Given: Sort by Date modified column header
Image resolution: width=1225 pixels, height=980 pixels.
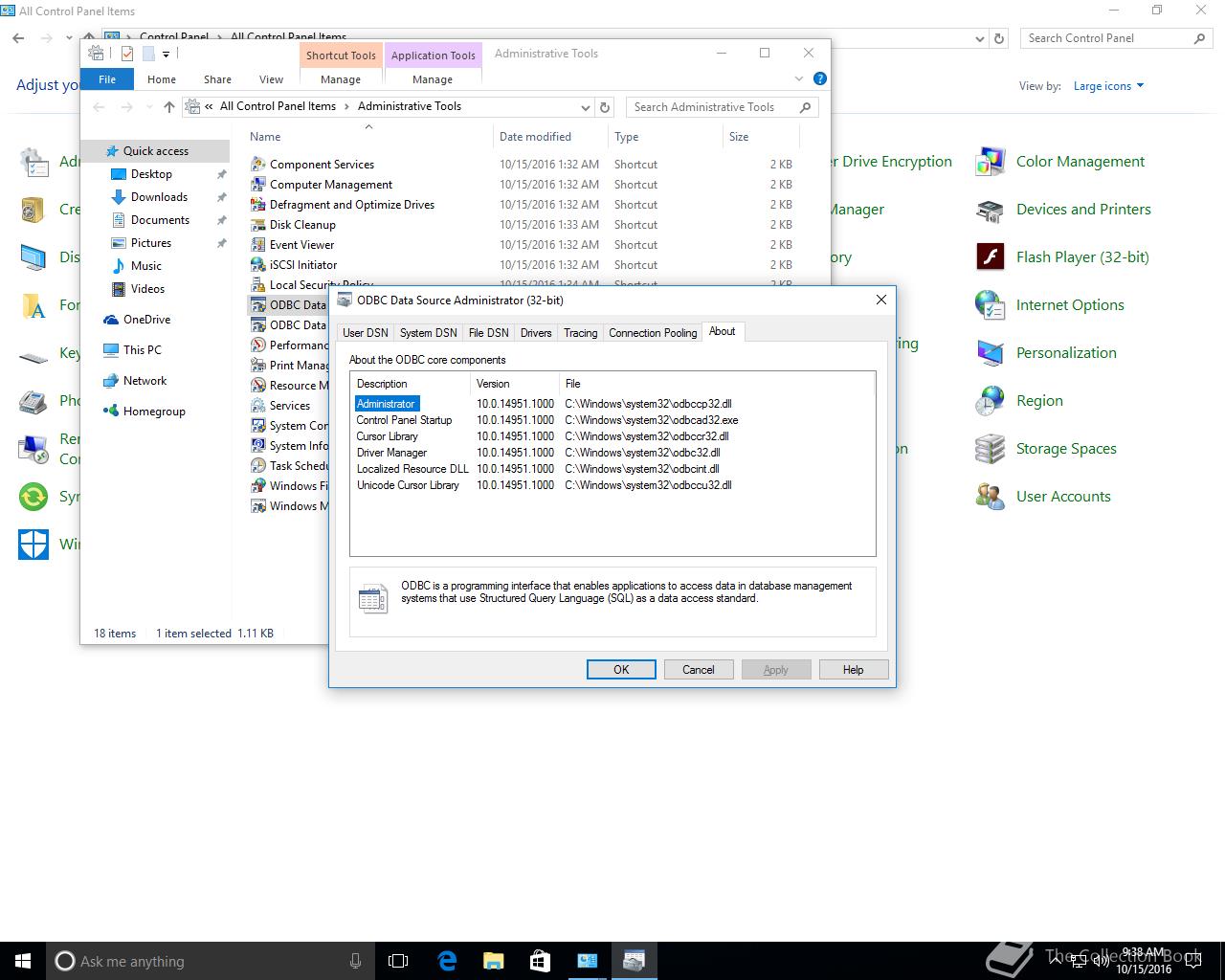Looking at the screenshot, I should click(550, 137).
